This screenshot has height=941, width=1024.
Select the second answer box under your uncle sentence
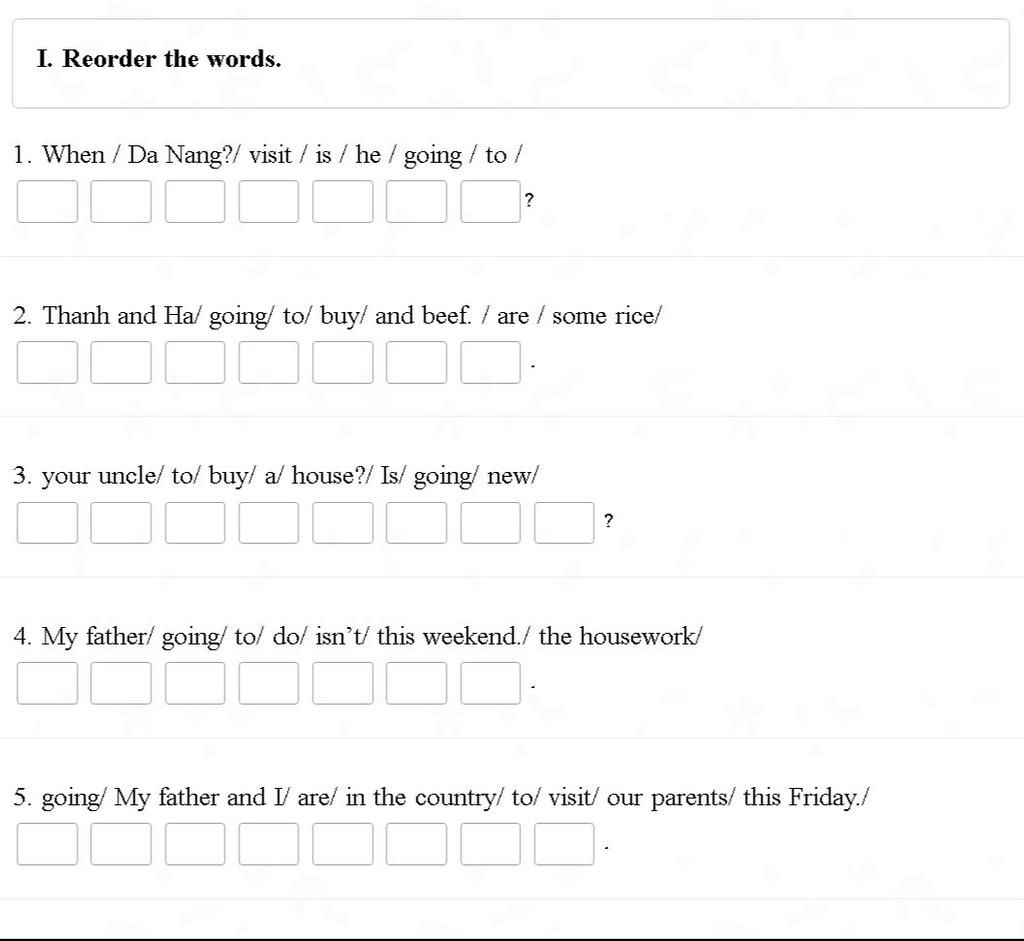[x=121, y=523]
